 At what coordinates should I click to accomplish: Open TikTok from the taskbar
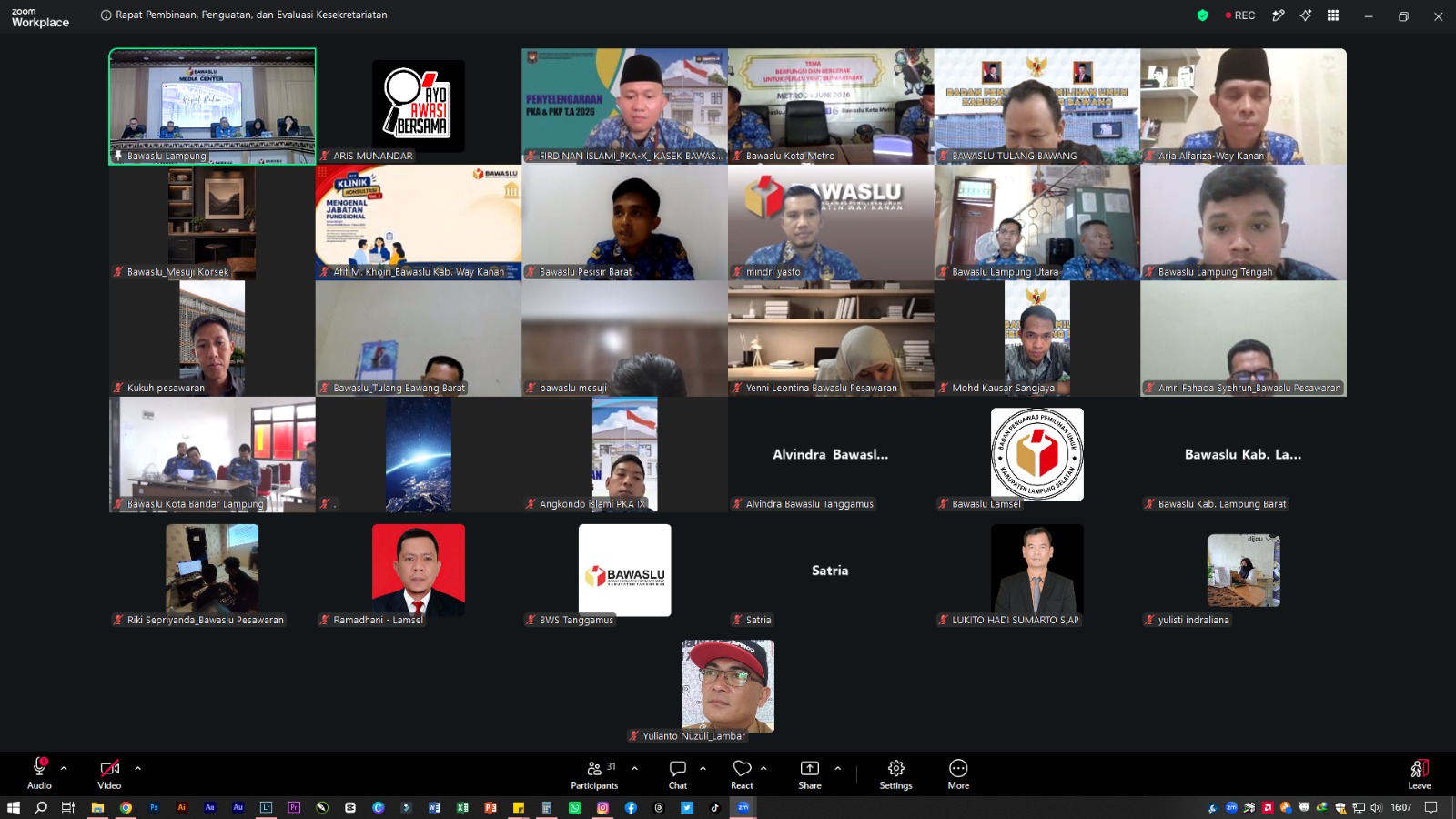tap(714, 807)
